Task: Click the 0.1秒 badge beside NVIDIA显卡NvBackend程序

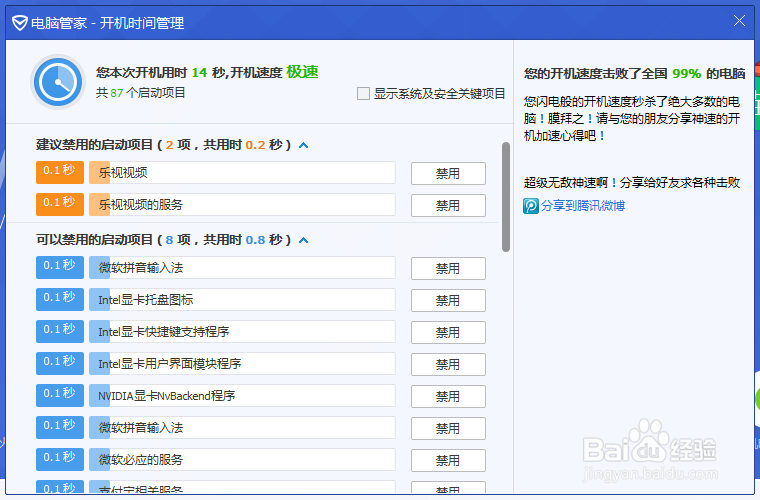Action: point(60,395)
